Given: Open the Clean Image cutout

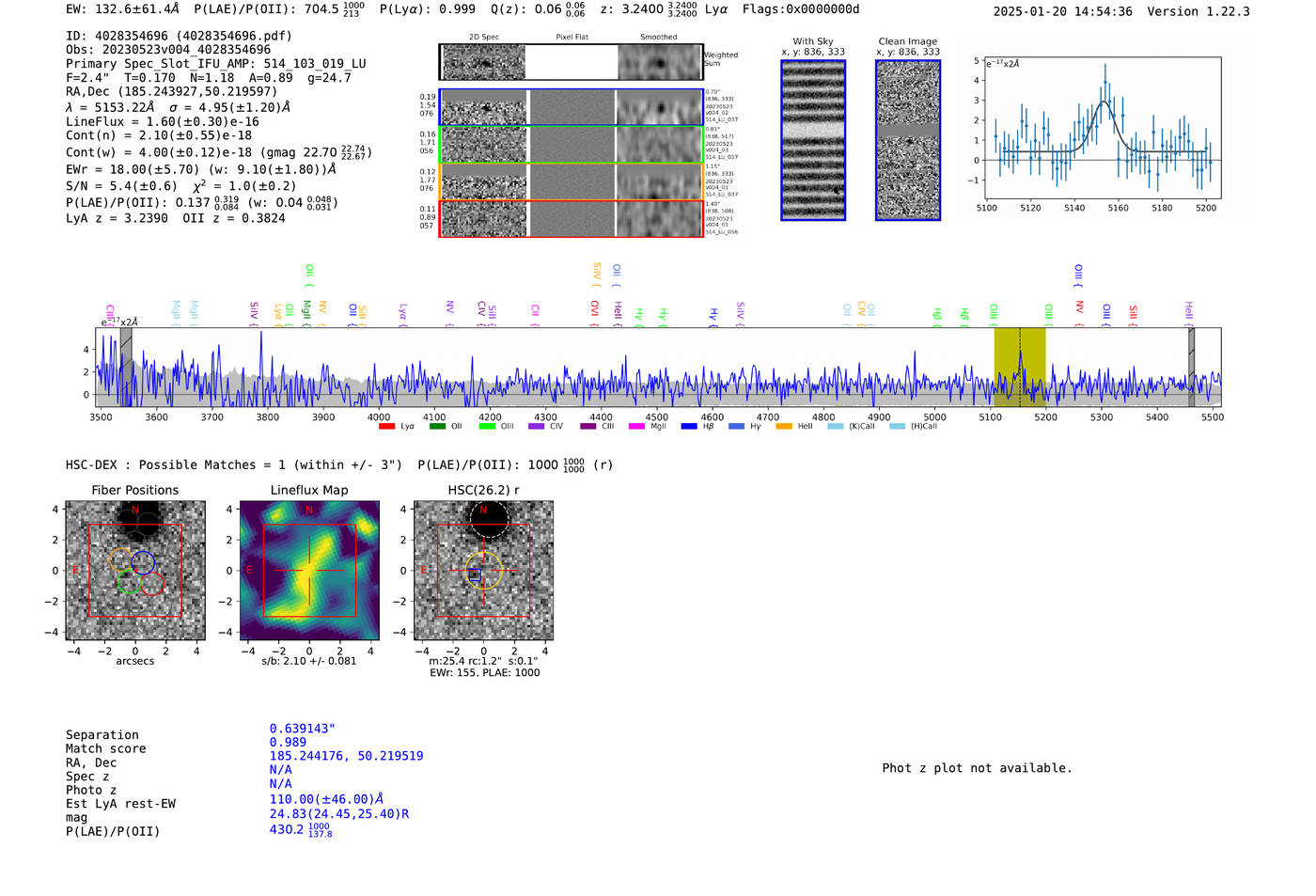Looking at the screenshot, I should (x=908, y=140).
